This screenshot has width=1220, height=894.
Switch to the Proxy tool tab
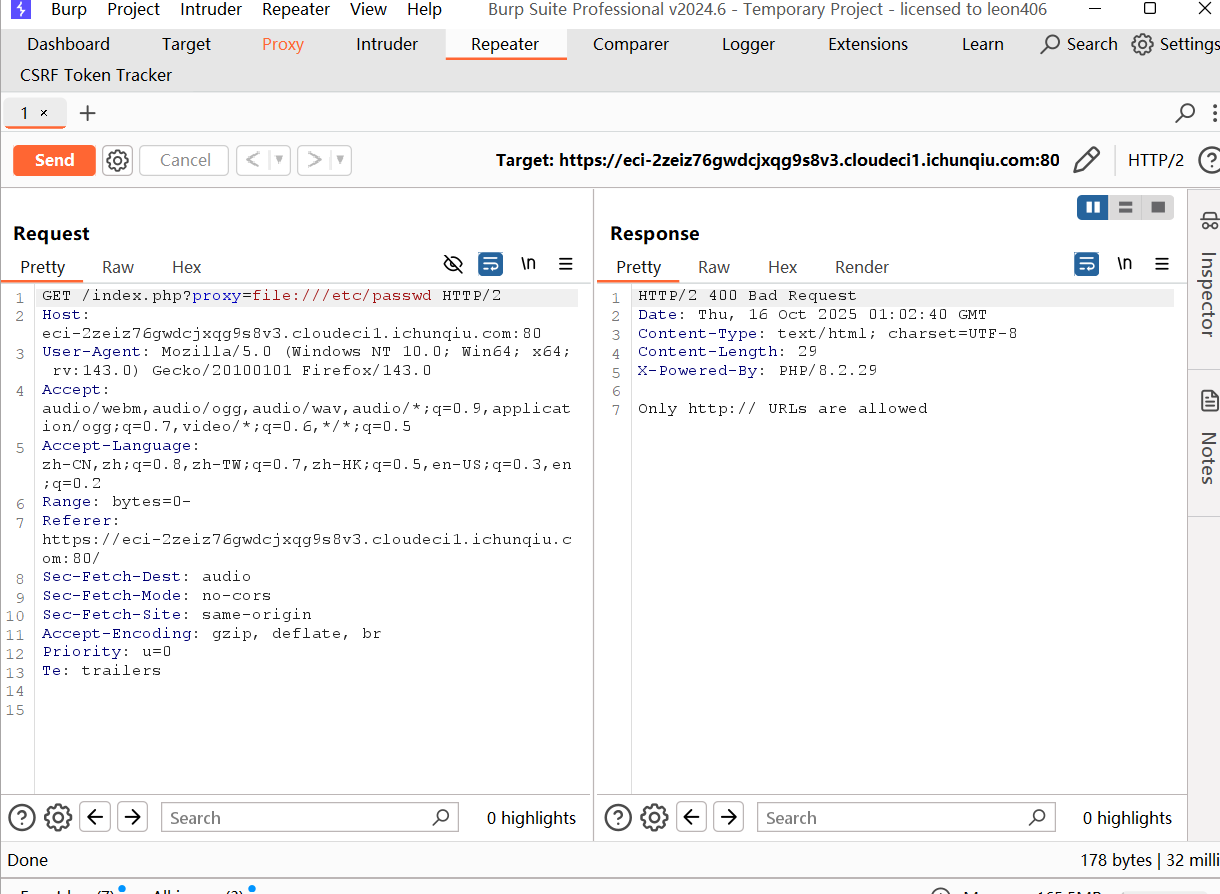[283, 44]
